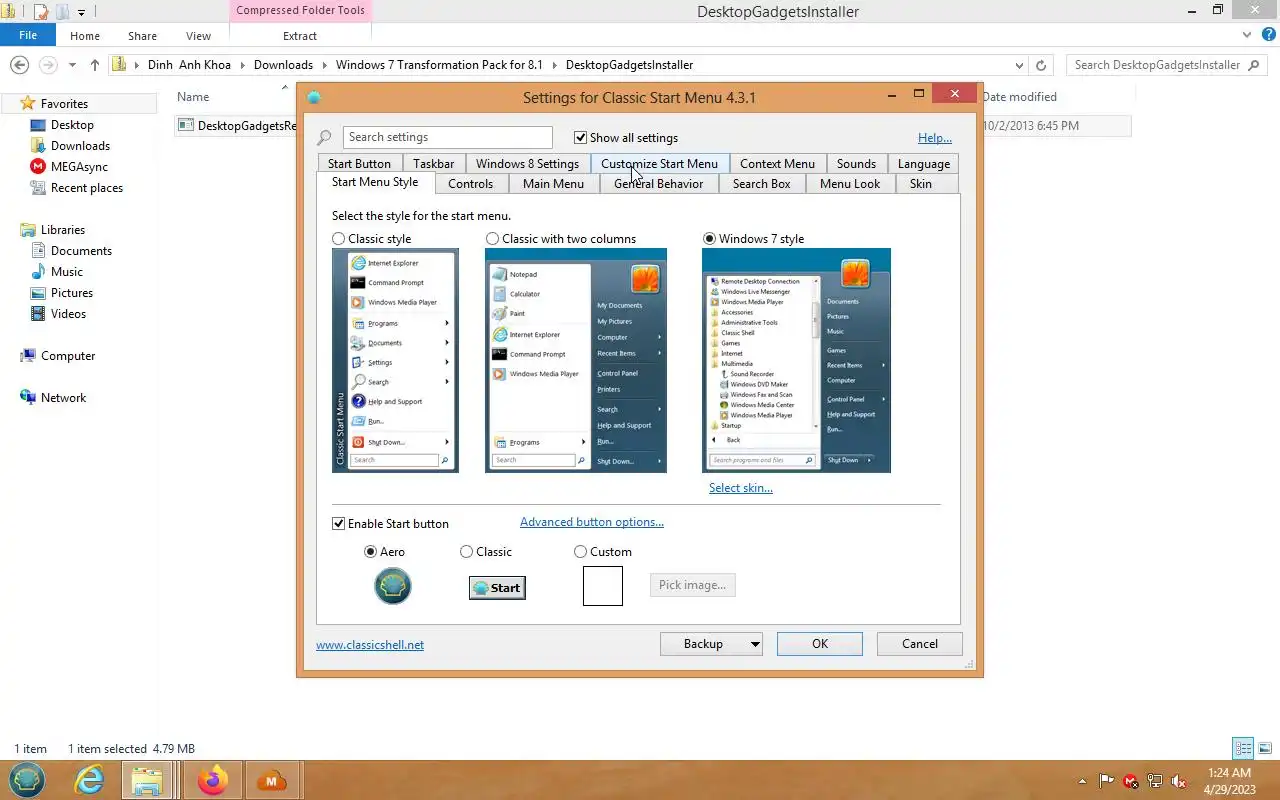Launch Internet Explorer from the taskbar
The height and width of the screenshot is (800, 1280).
tap(90, 780)
